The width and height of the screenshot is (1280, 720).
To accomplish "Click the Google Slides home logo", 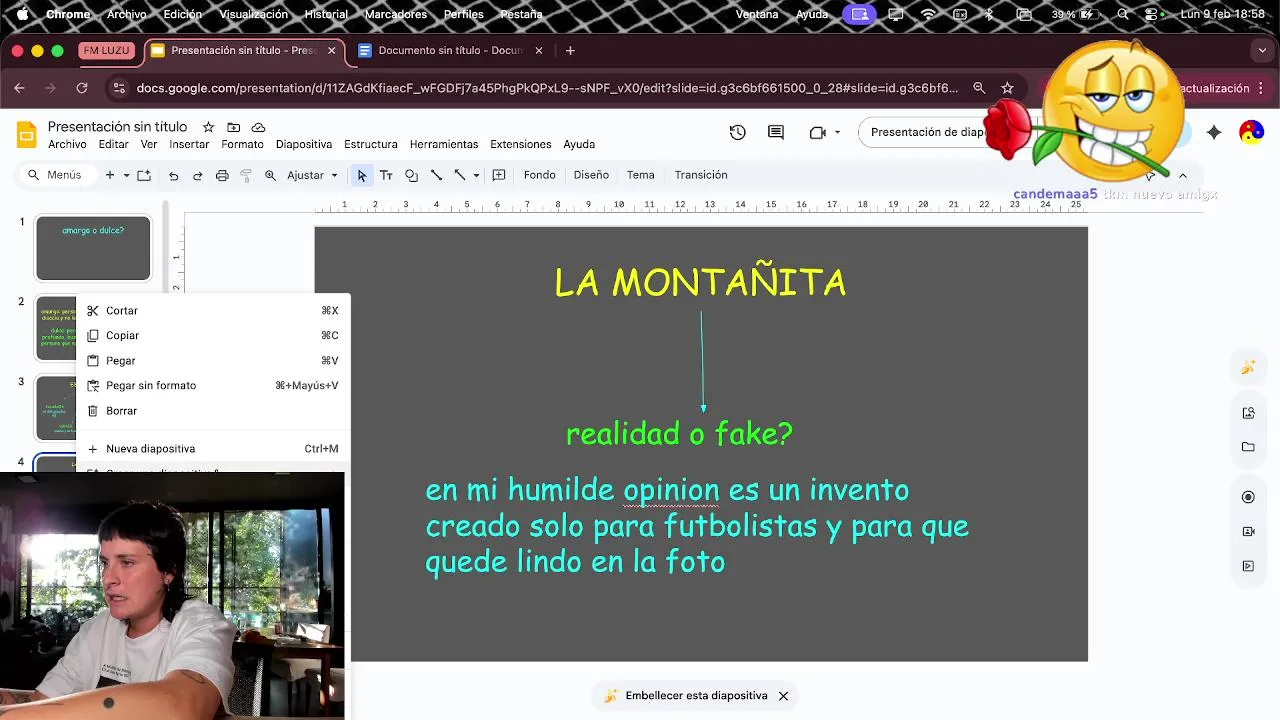I will tap(27, 135).
